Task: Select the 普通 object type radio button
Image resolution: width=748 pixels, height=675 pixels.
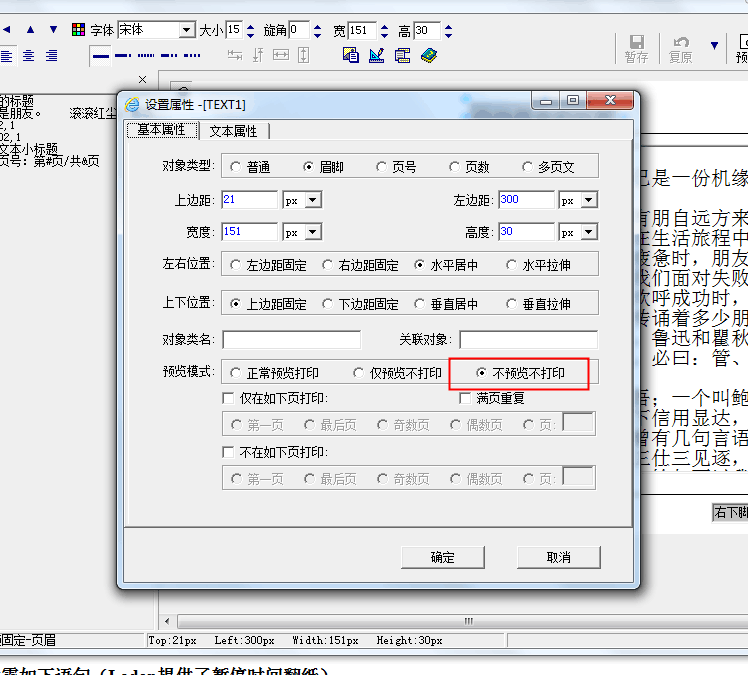Action: pyautogui.click(x=236, y=167)
